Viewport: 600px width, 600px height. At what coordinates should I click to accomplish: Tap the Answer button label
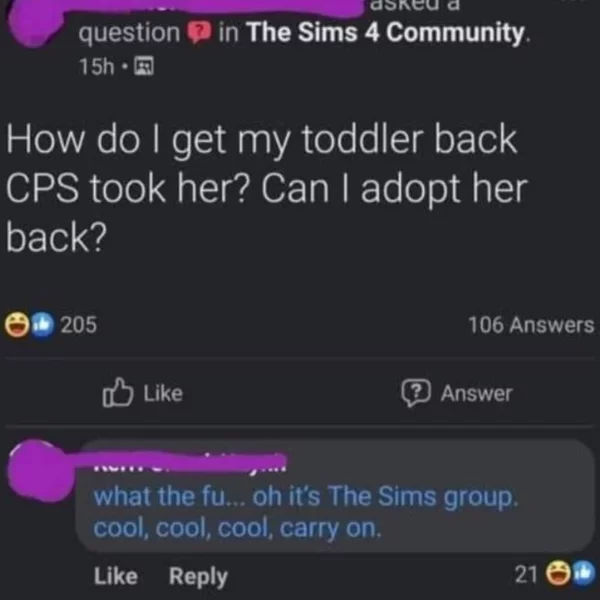pyautogui.click(x=476, y=393)
